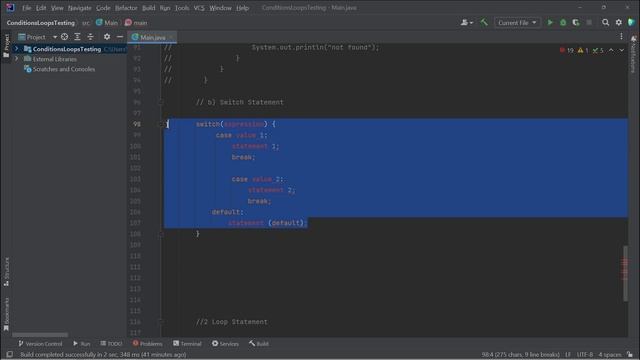Click the 4 spaces indent status entry
This screenshot has height=360, width=640.
609,355
